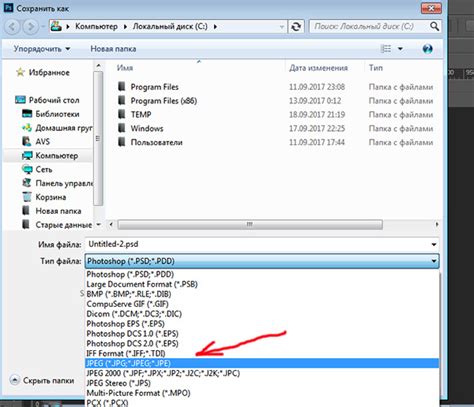474x407 pixels.
Task: Click the Forward navigation arrow icon
Action: (x=30, y=27)
